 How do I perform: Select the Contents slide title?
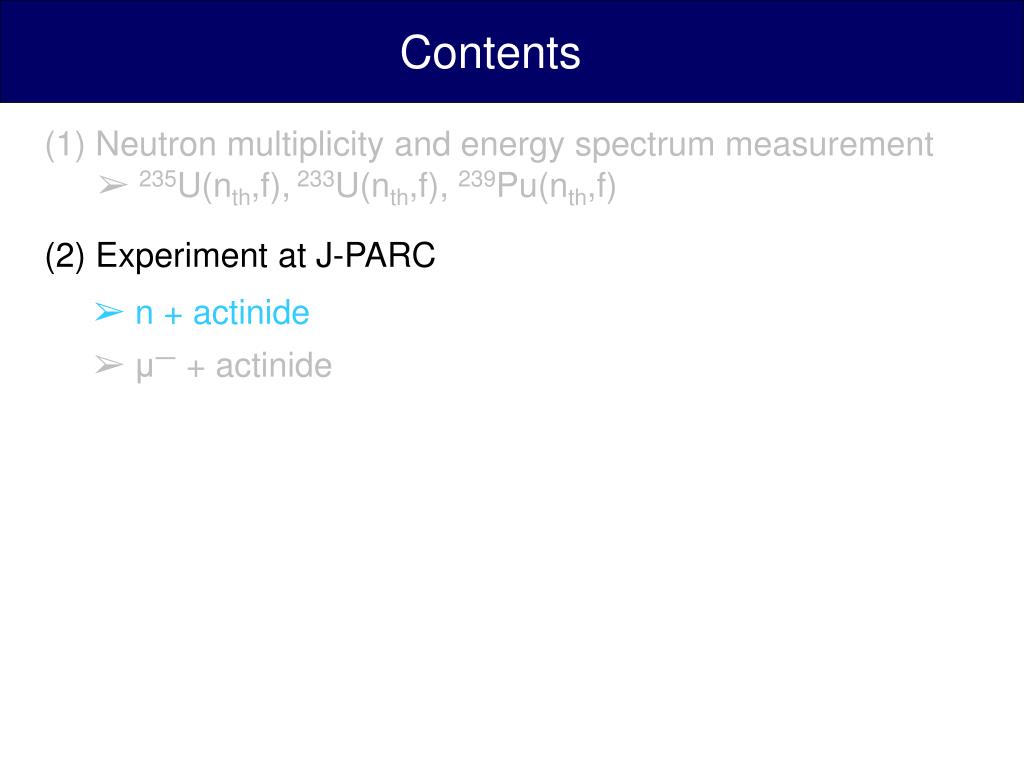coord(490,52)
